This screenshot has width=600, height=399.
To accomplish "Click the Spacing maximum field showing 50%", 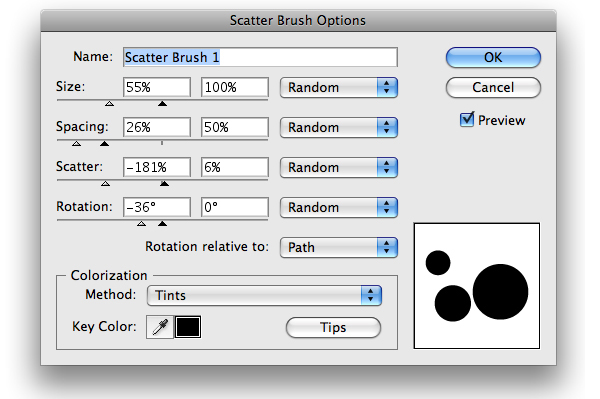I will 235,127.
